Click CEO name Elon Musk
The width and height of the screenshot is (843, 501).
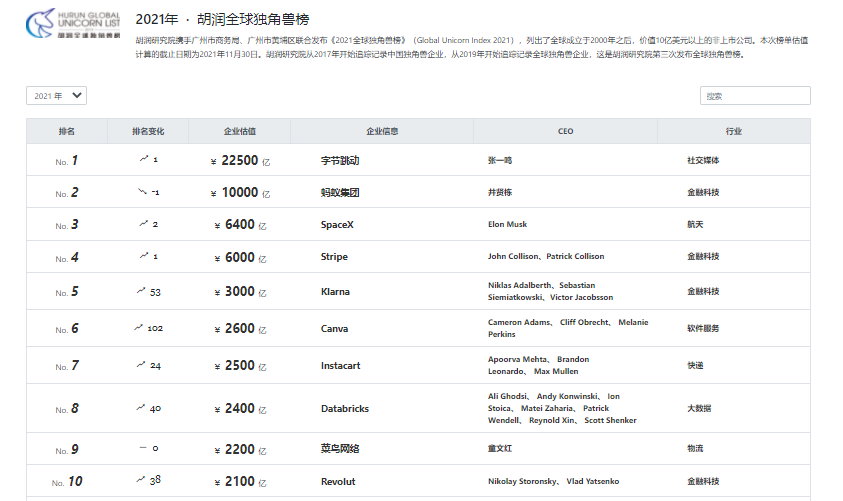coord(508,224)
